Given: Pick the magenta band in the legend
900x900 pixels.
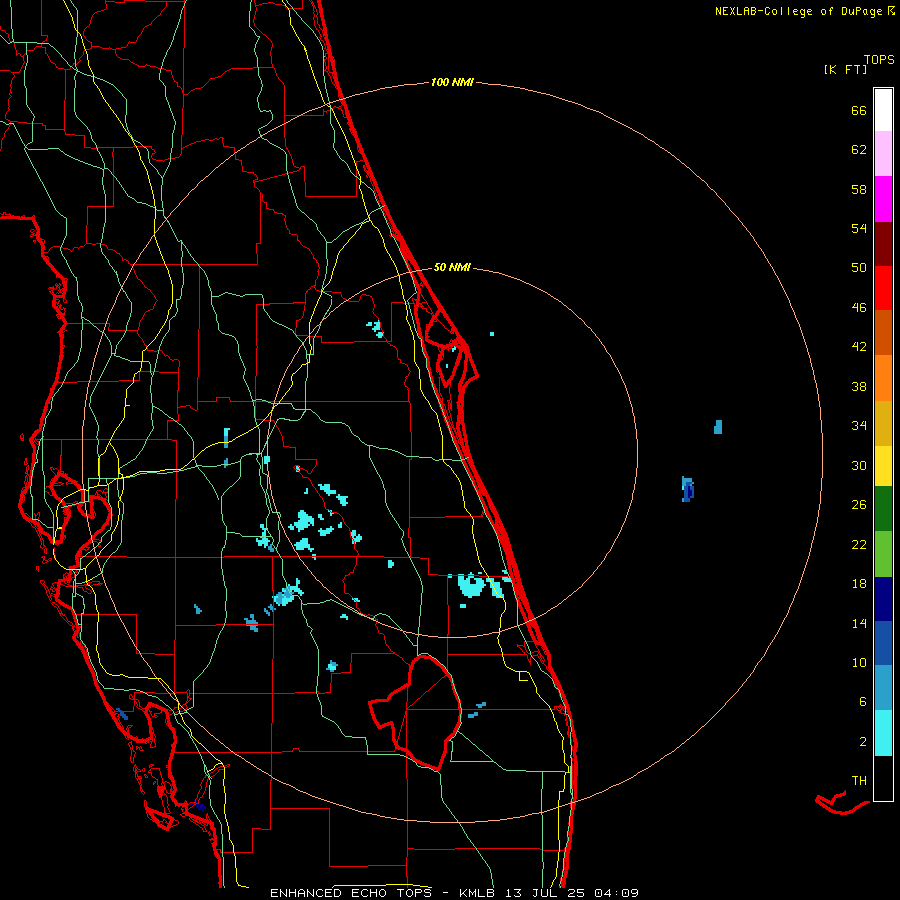Looking at the screenshot, I should 883,199.
